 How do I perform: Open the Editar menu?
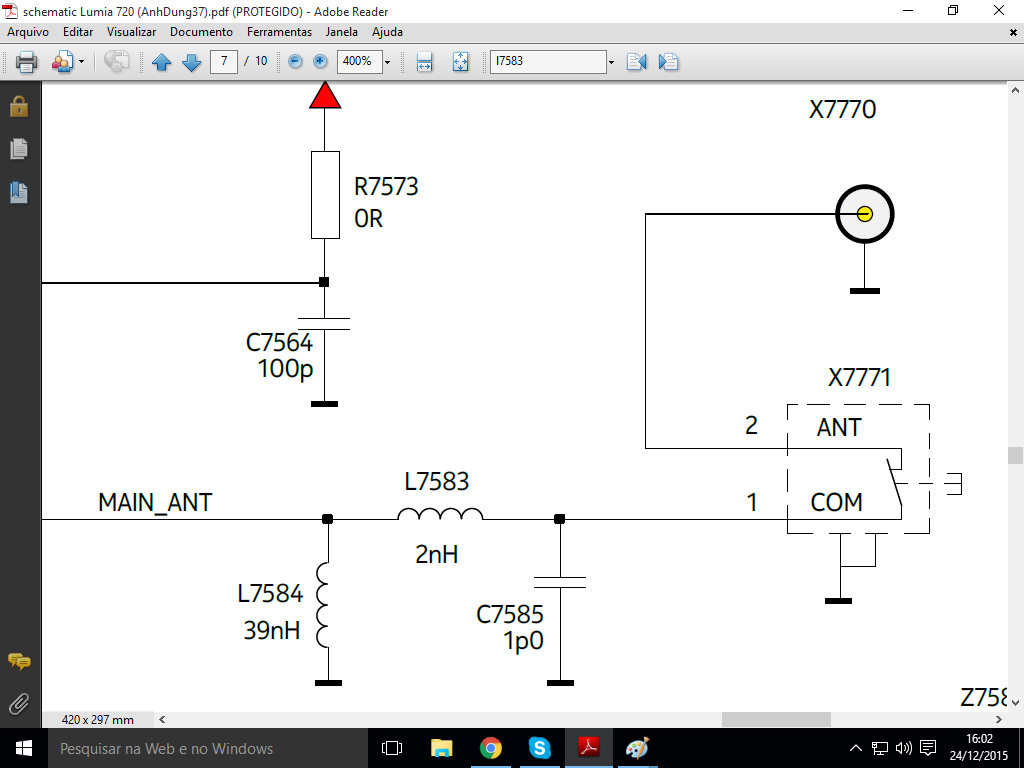[x=78, y=32]
